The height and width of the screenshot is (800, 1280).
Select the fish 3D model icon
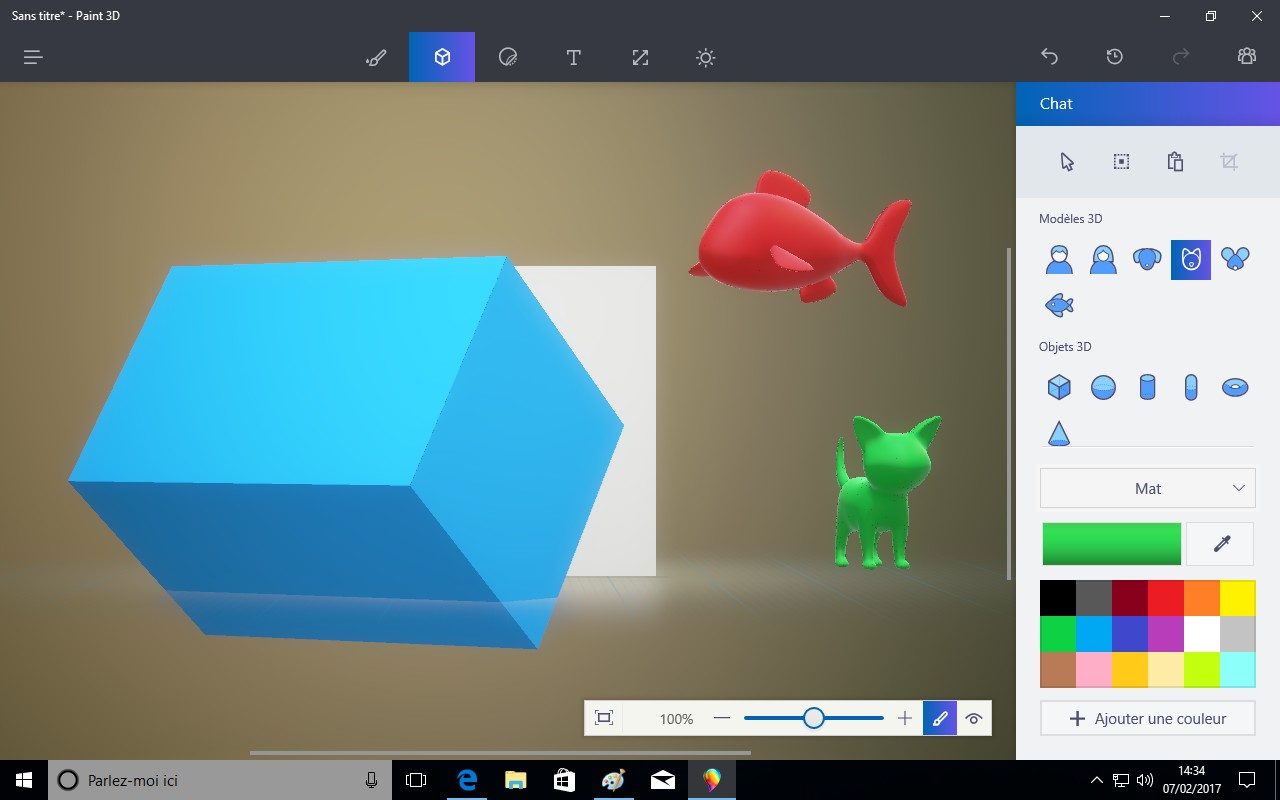[1059, 305]
